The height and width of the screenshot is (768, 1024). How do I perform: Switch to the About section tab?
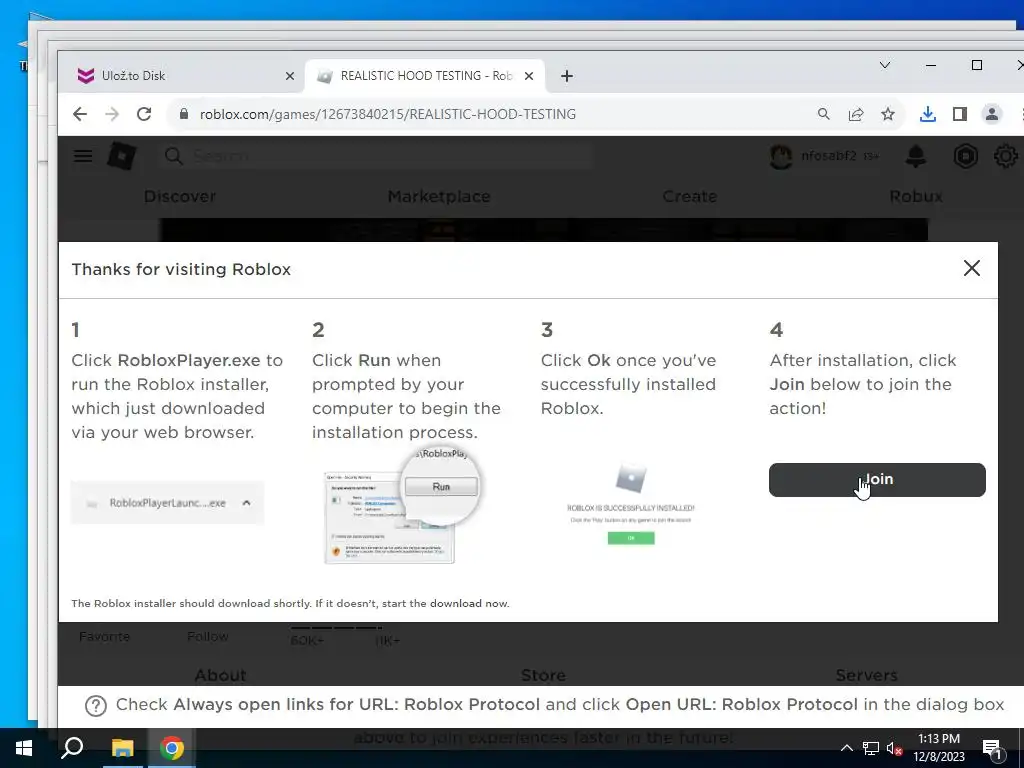(221, 675)
